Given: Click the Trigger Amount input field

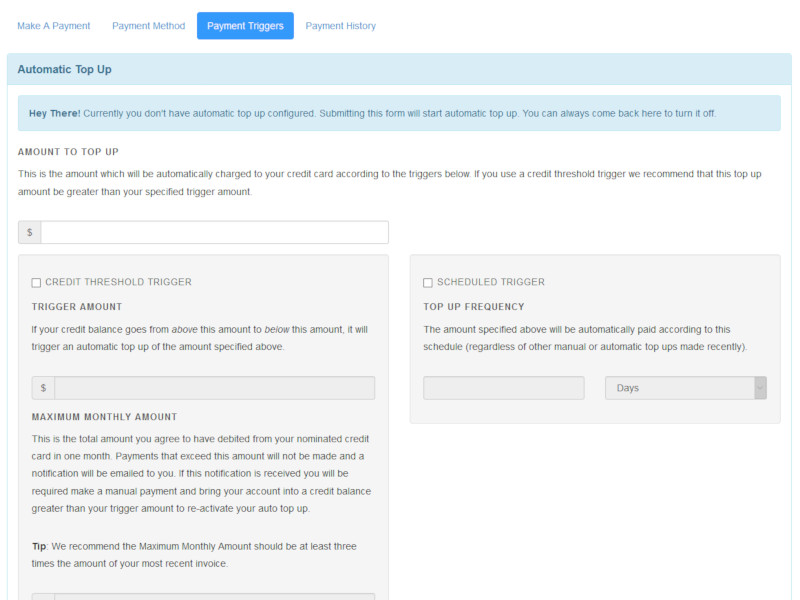Looking at the screenshot, I should click(x=214, y=388).
